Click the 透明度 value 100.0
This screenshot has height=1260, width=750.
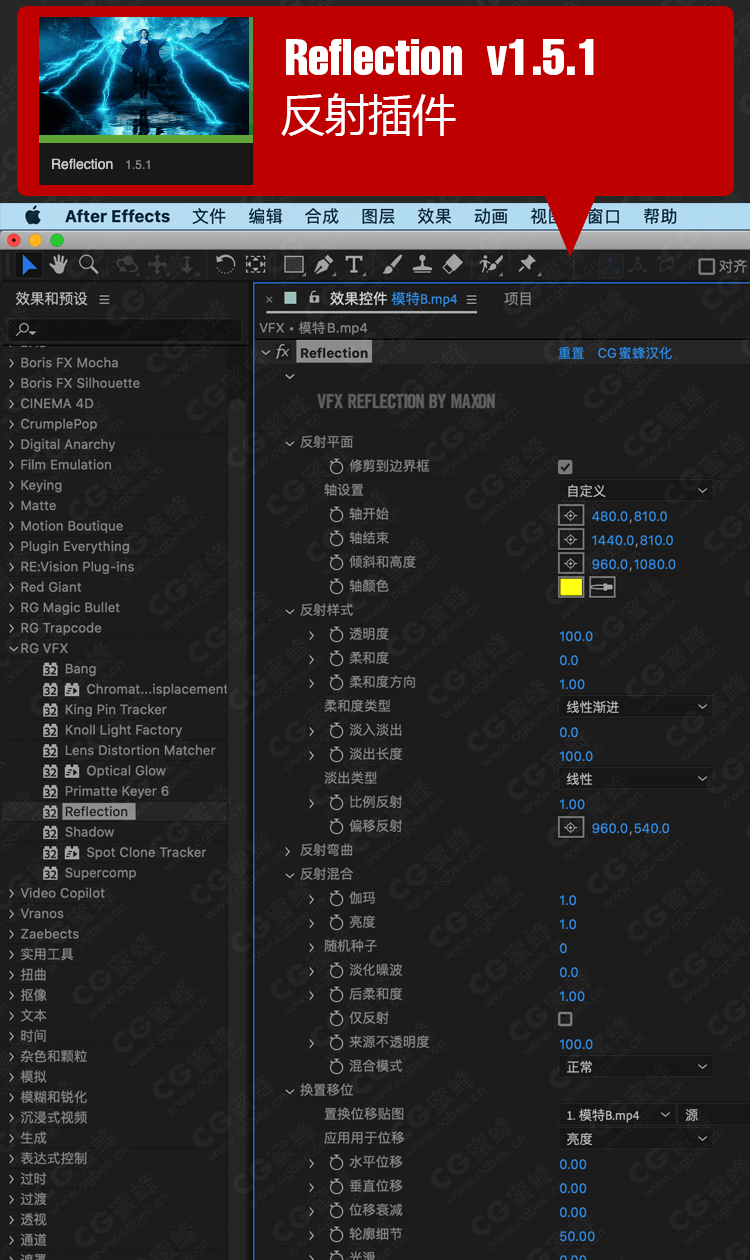pos(576,636)
